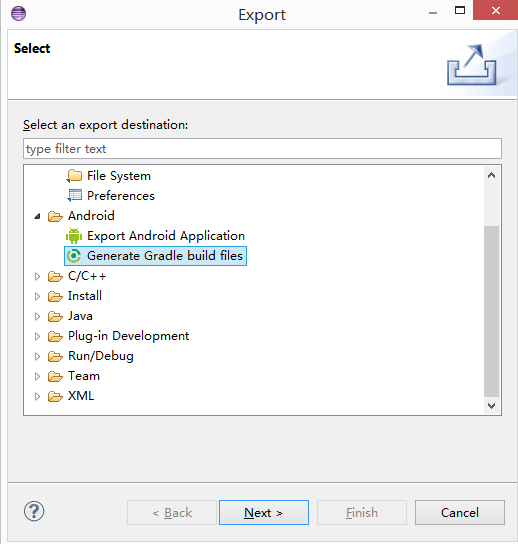Click the File System export icon

coord(74,176)
